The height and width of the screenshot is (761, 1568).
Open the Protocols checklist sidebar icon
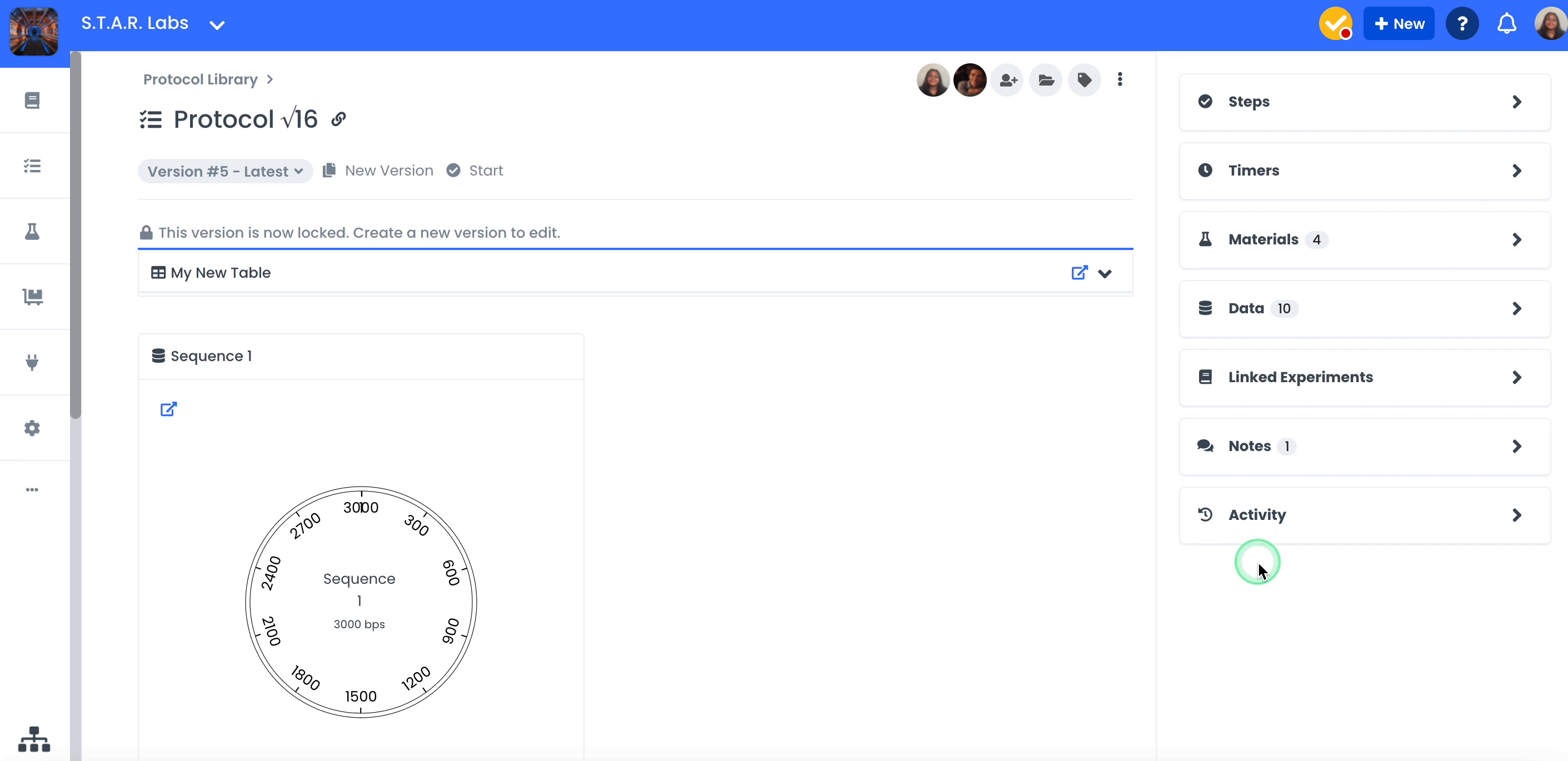(32, 166)
